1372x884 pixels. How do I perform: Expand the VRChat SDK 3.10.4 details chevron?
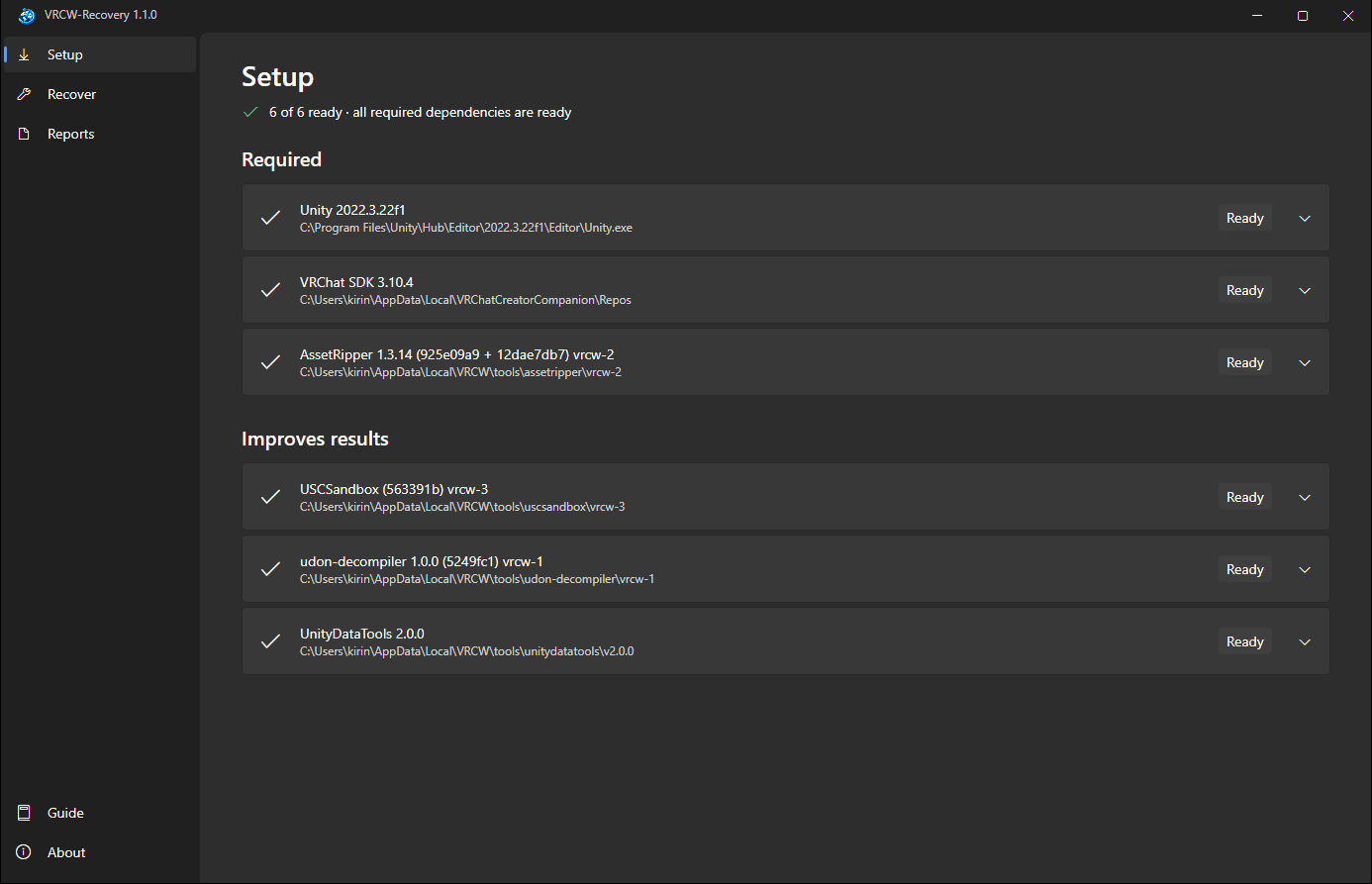tap(1305, 290)
